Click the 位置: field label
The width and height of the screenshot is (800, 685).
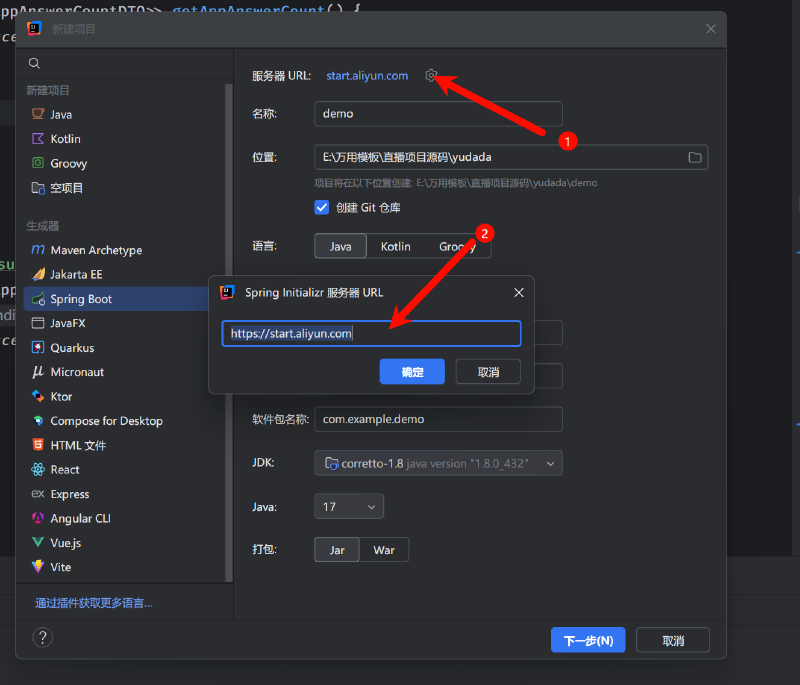[264, 157]
